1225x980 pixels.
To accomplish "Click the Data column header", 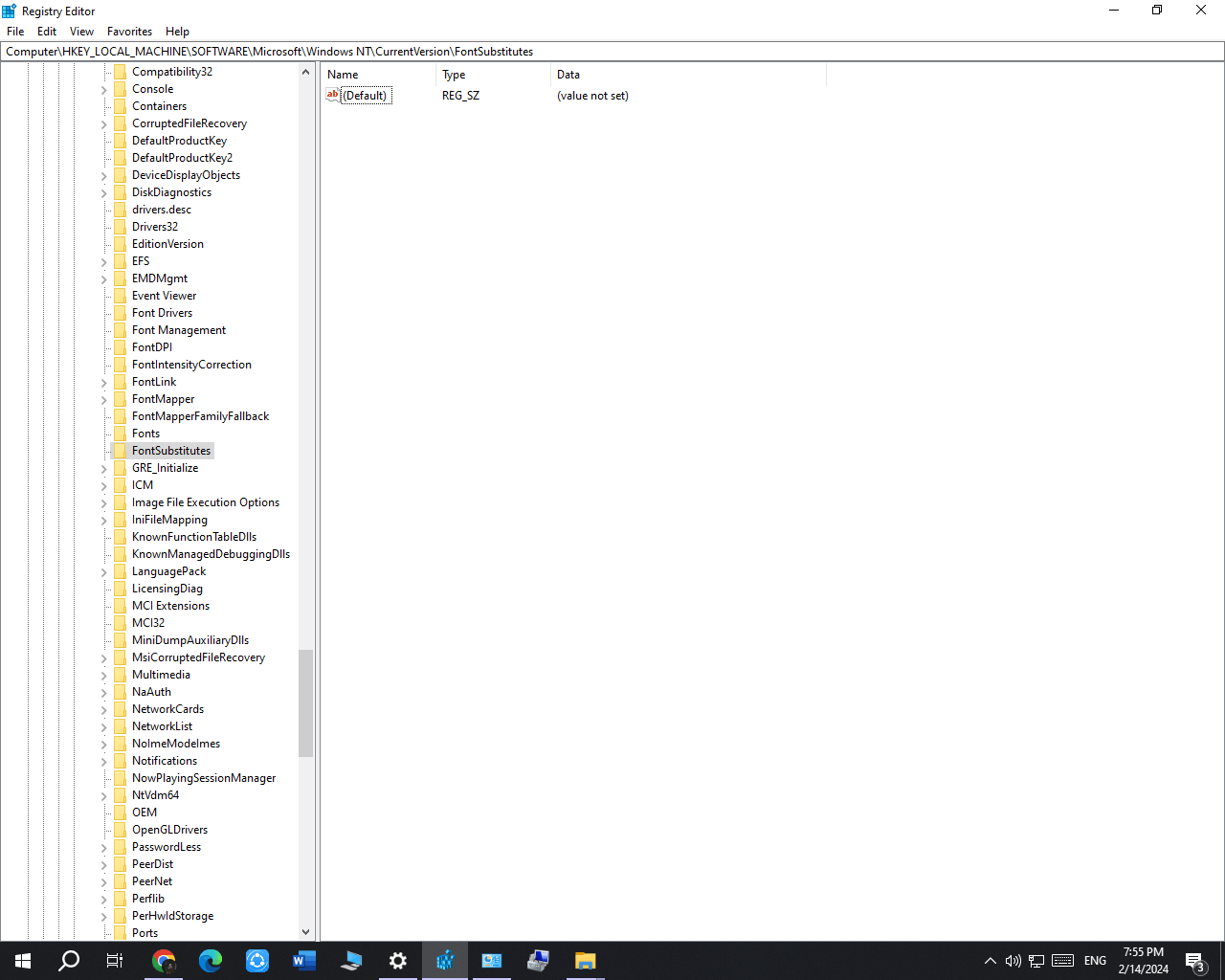I will click(688, 75).
